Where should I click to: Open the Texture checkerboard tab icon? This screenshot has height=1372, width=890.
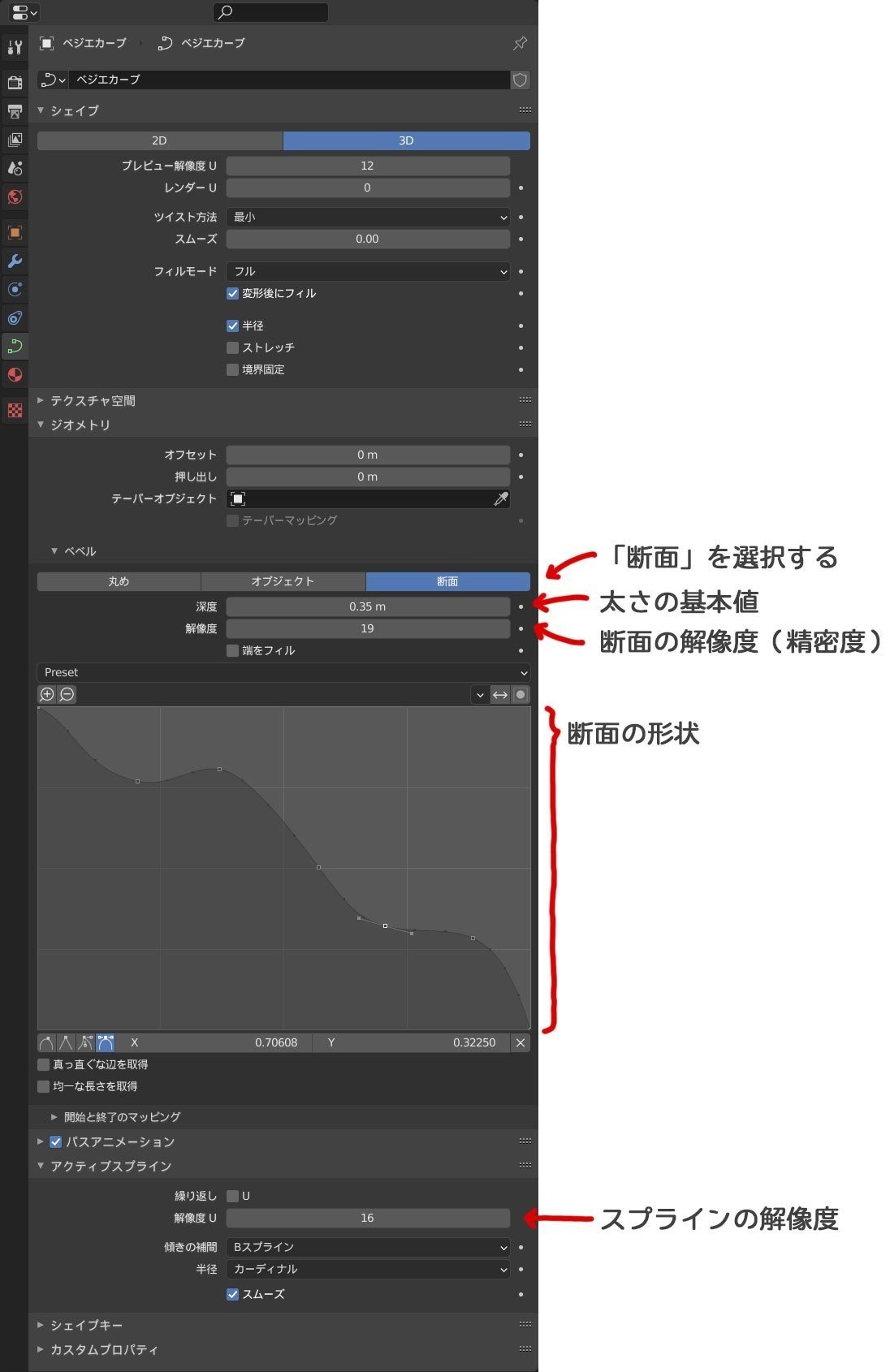pos(15,410)
